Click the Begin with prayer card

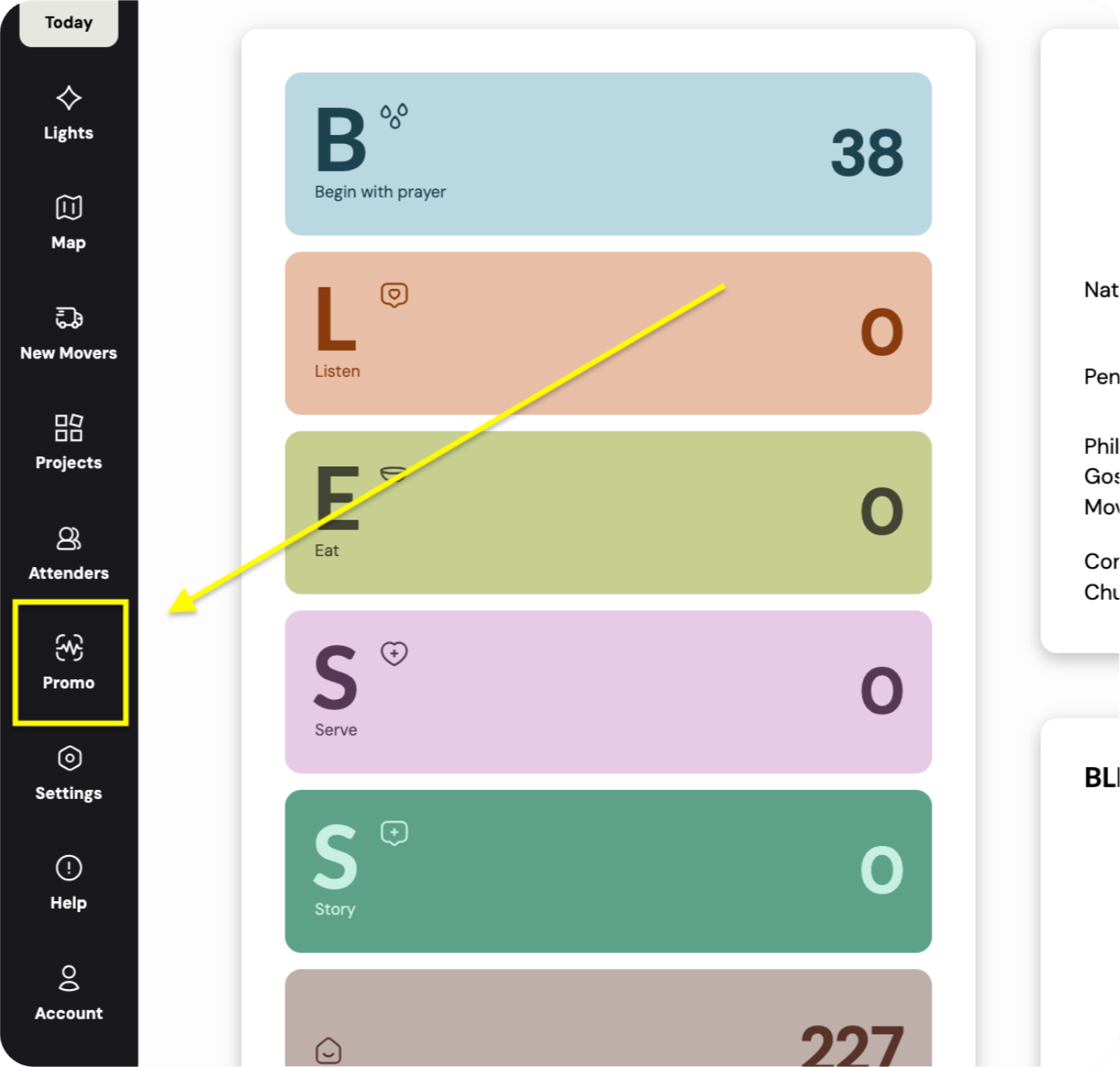[x=608, y=154]
